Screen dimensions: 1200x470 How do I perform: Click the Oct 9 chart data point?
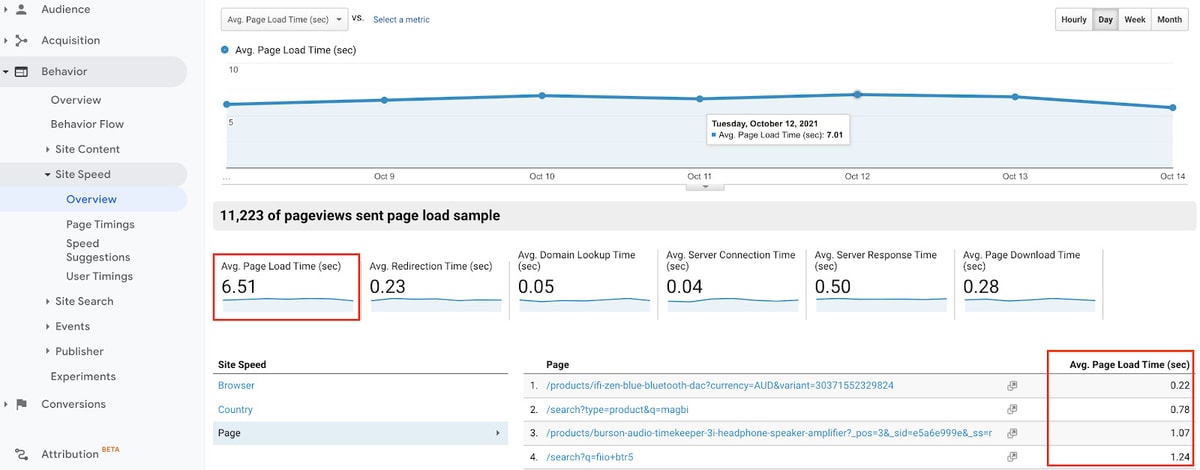[384, 100]
